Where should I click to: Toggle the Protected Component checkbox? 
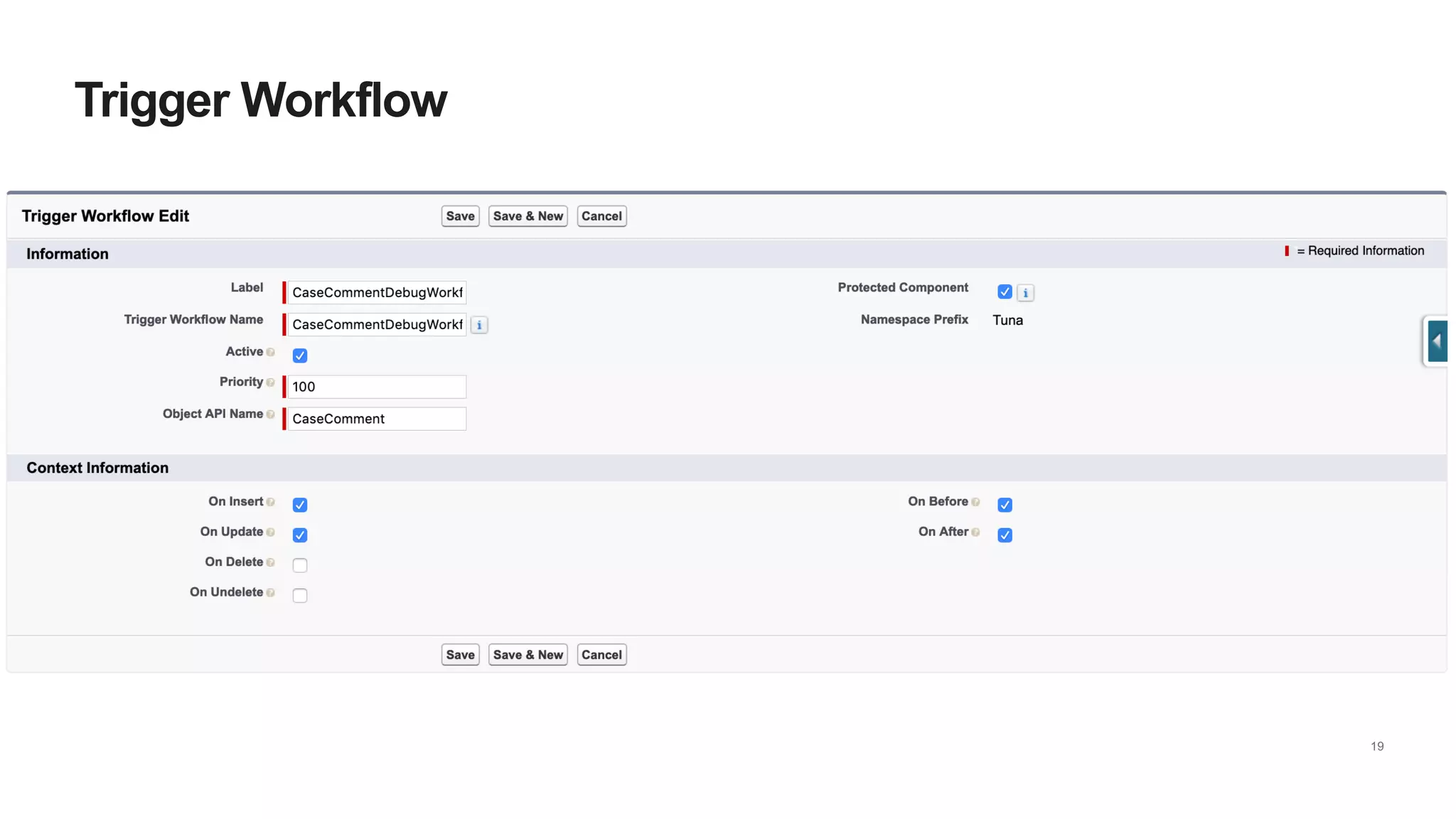[x=1005, y=291]
